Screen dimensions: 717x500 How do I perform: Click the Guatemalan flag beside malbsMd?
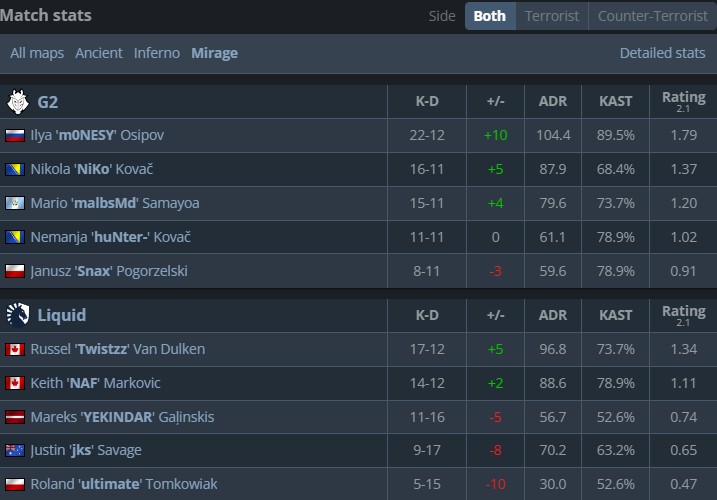coord(15,203)
